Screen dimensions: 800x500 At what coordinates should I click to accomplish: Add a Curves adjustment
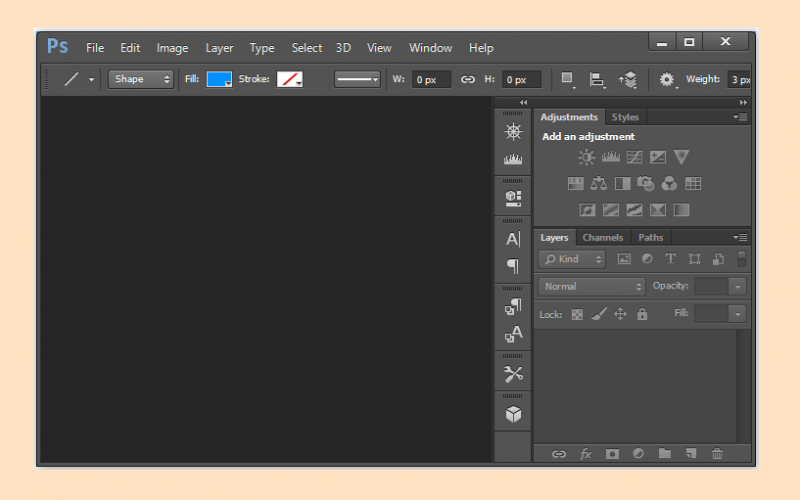click(634, 157)
